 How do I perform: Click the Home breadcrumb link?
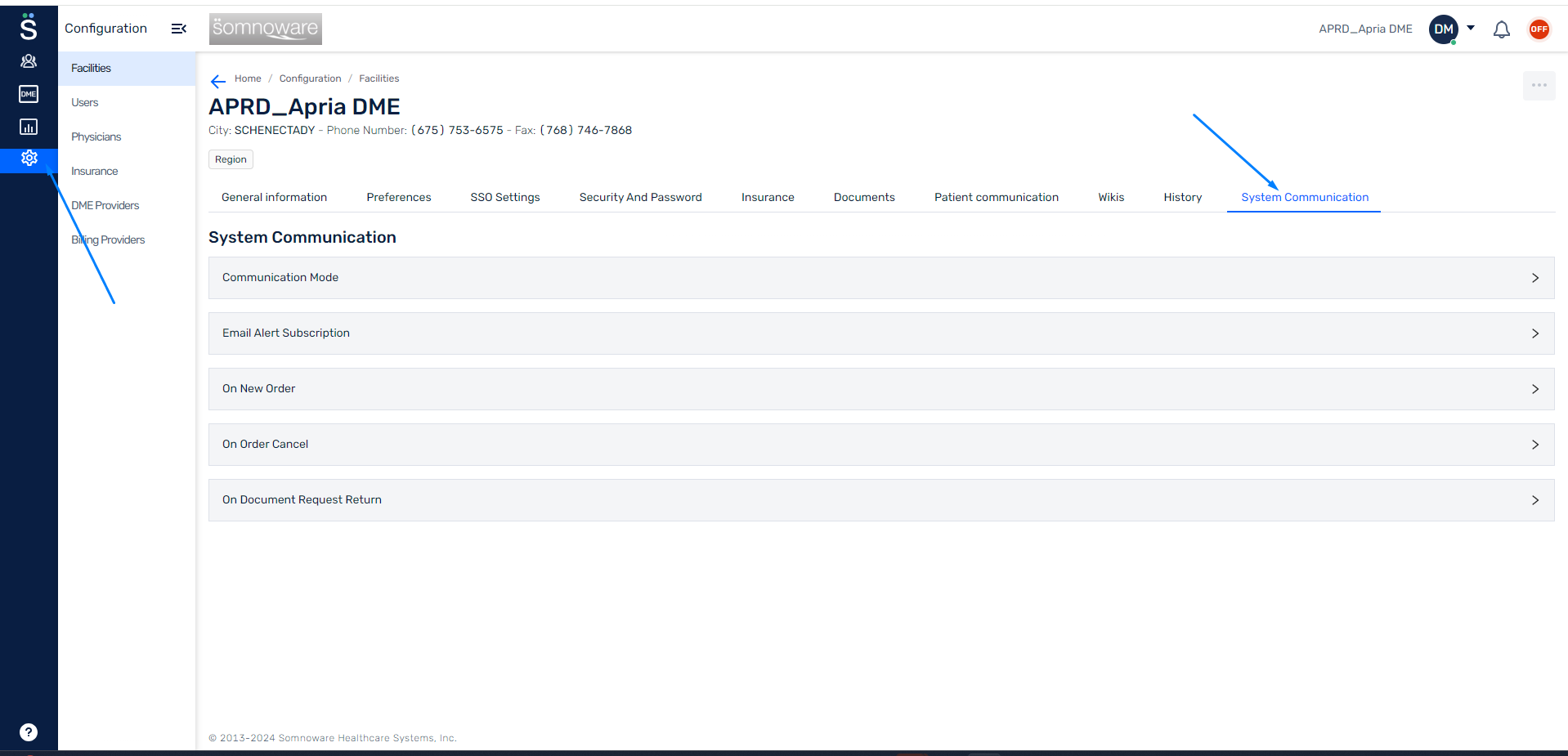coord(248,78)
